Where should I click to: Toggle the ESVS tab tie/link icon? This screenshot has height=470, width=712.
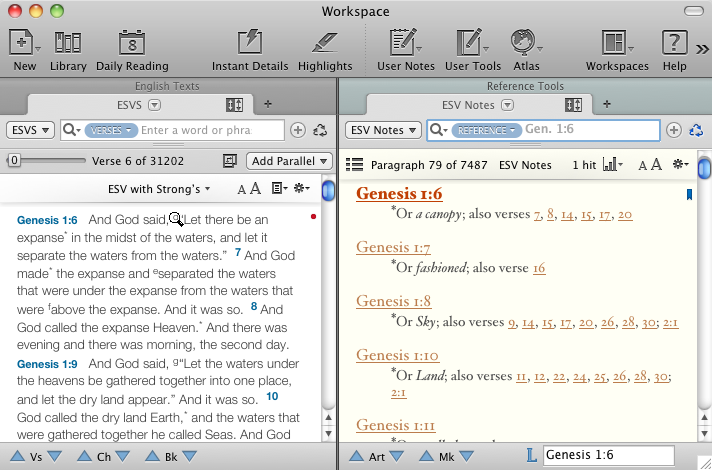click(235, 105)
